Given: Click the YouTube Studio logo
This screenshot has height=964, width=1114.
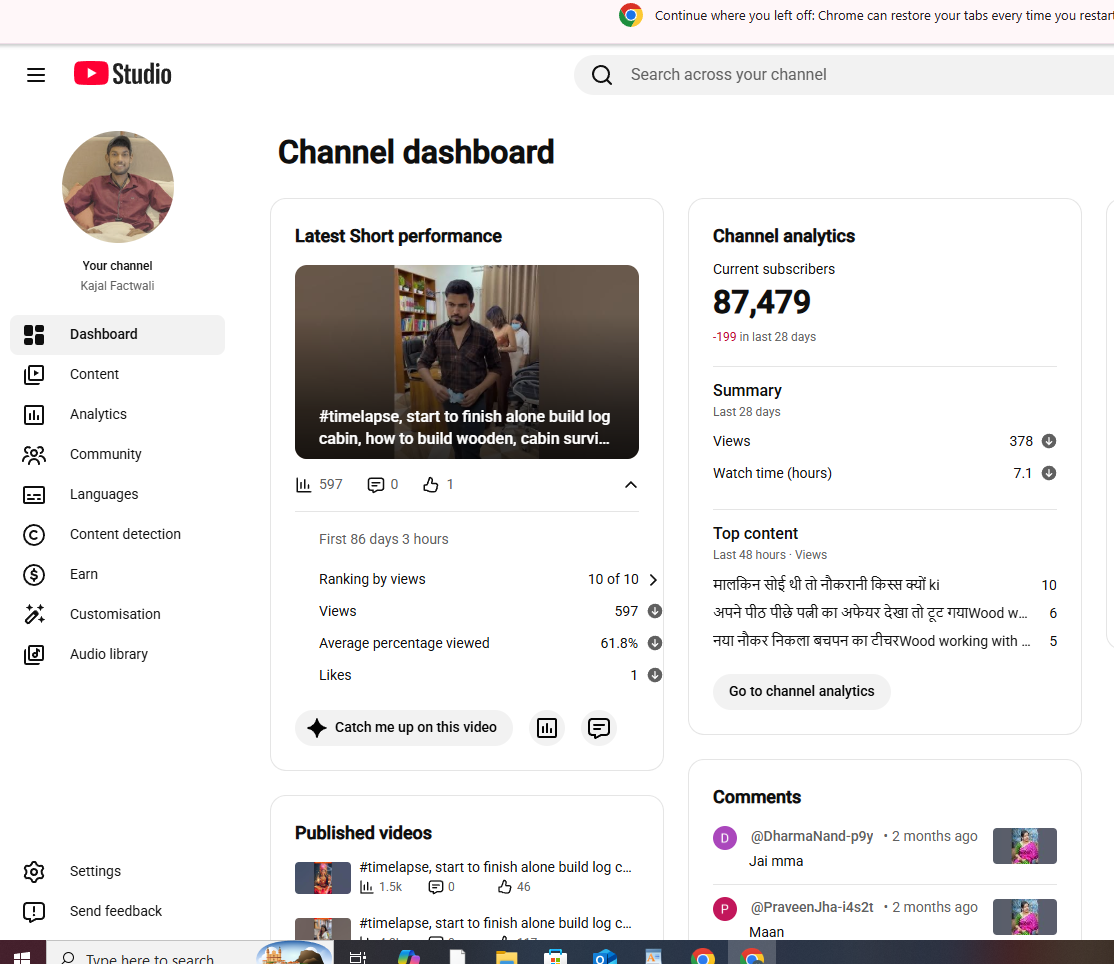Looking at the screenshot, I should [x=122, y=74].
